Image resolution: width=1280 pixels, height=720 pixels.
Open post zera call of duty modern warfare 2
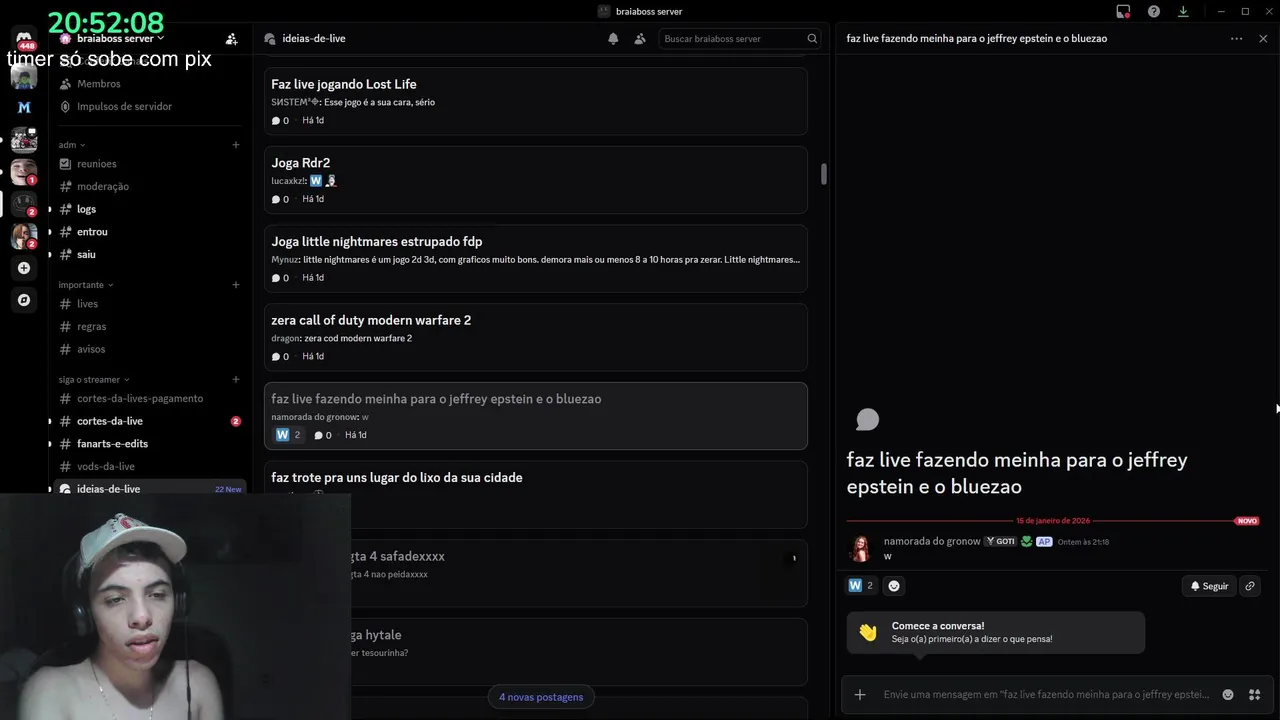(535, 337)
